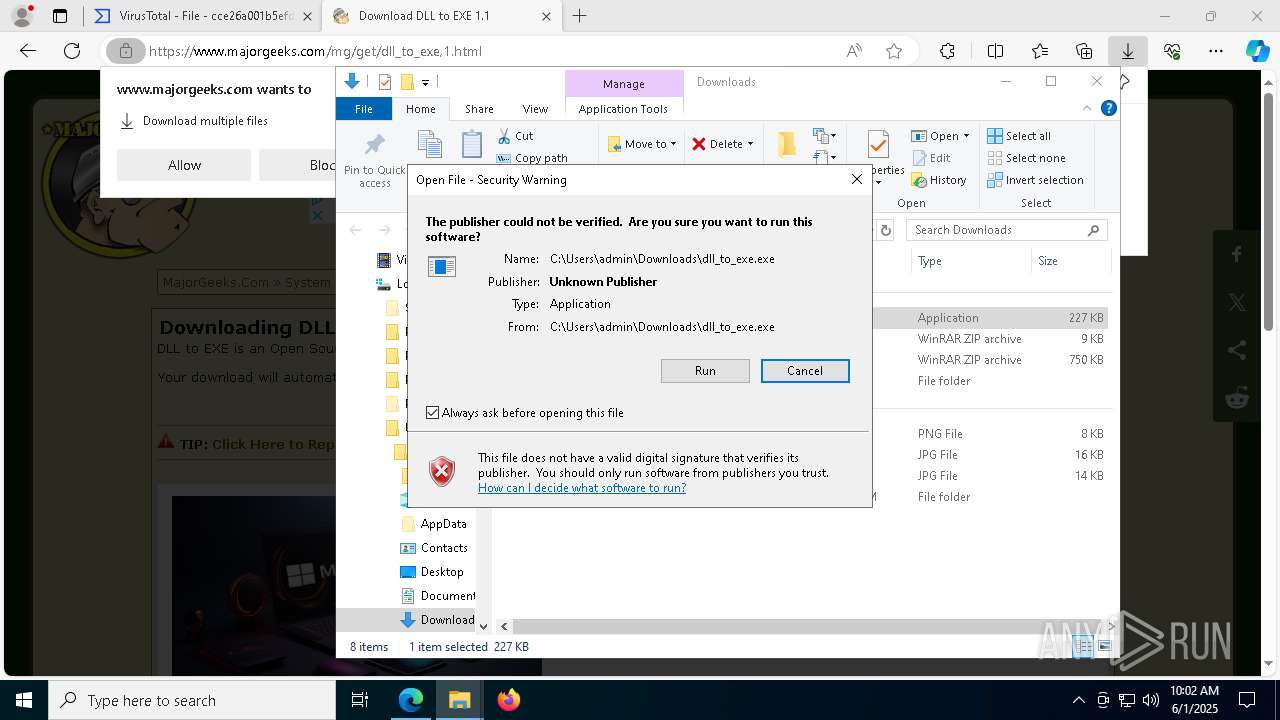Share page on Reddit icon
This screenshot has height=720, width=1280.
(x=1237, y=397)
